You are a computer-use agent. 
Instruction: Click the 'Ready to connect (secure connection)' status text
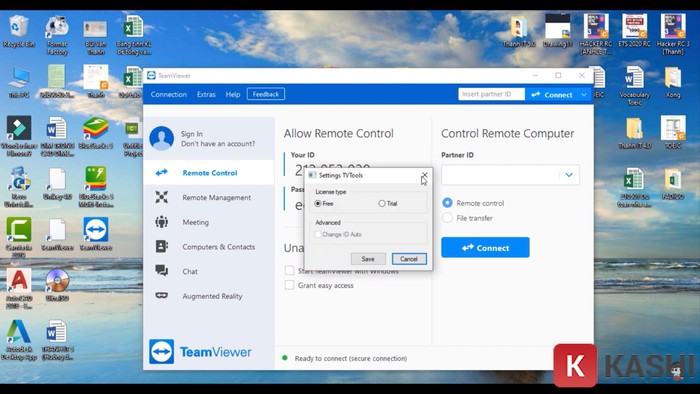351,358
